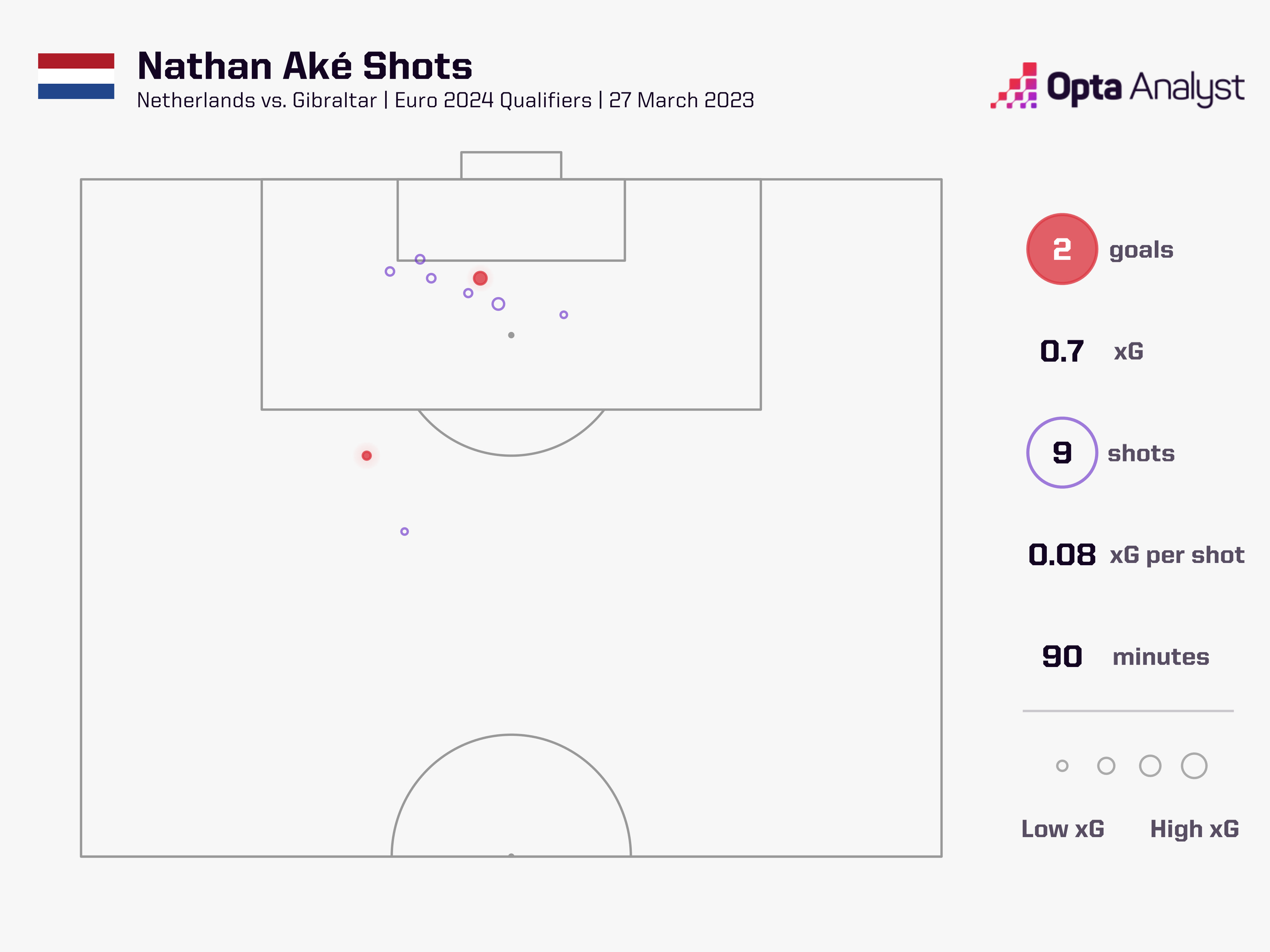Select the red goal marker outside the penalty box
Image resolution: width=1270 pixels, height=952 pixels.
367,456
